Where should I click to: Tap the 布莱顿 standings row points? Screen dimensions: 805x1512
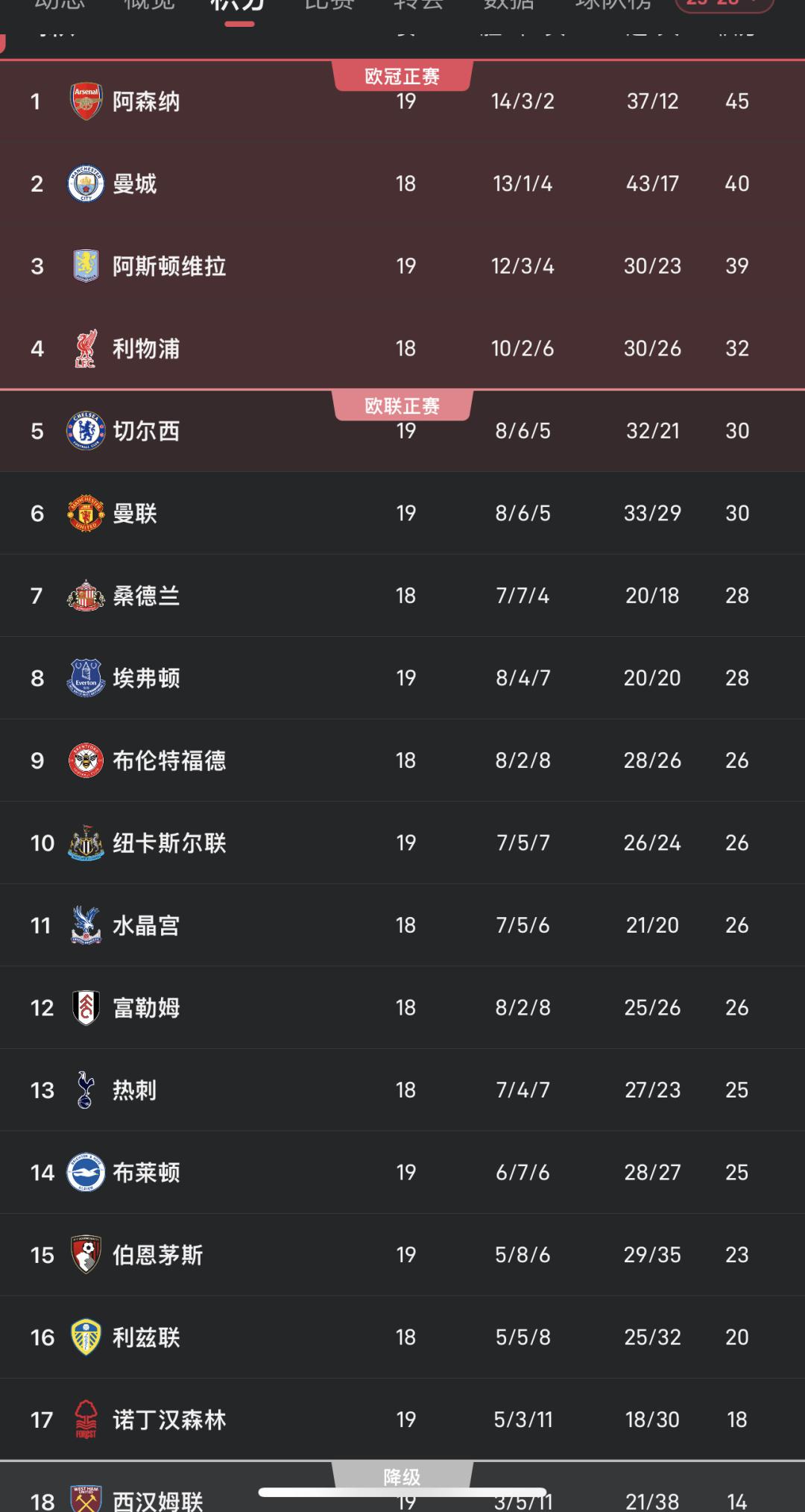736,1173
